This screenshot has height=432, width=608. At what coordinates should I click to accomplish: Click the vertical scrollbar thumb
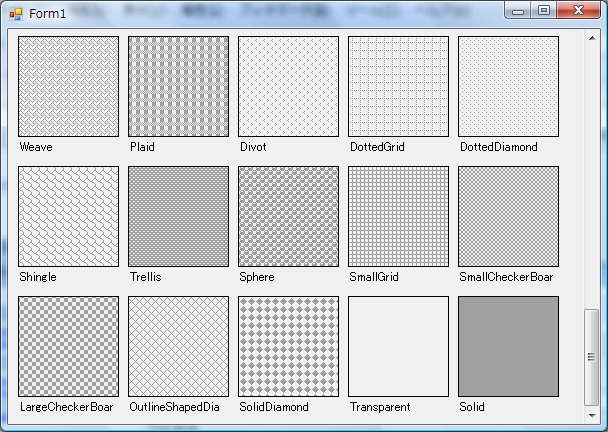click(591, 355)
